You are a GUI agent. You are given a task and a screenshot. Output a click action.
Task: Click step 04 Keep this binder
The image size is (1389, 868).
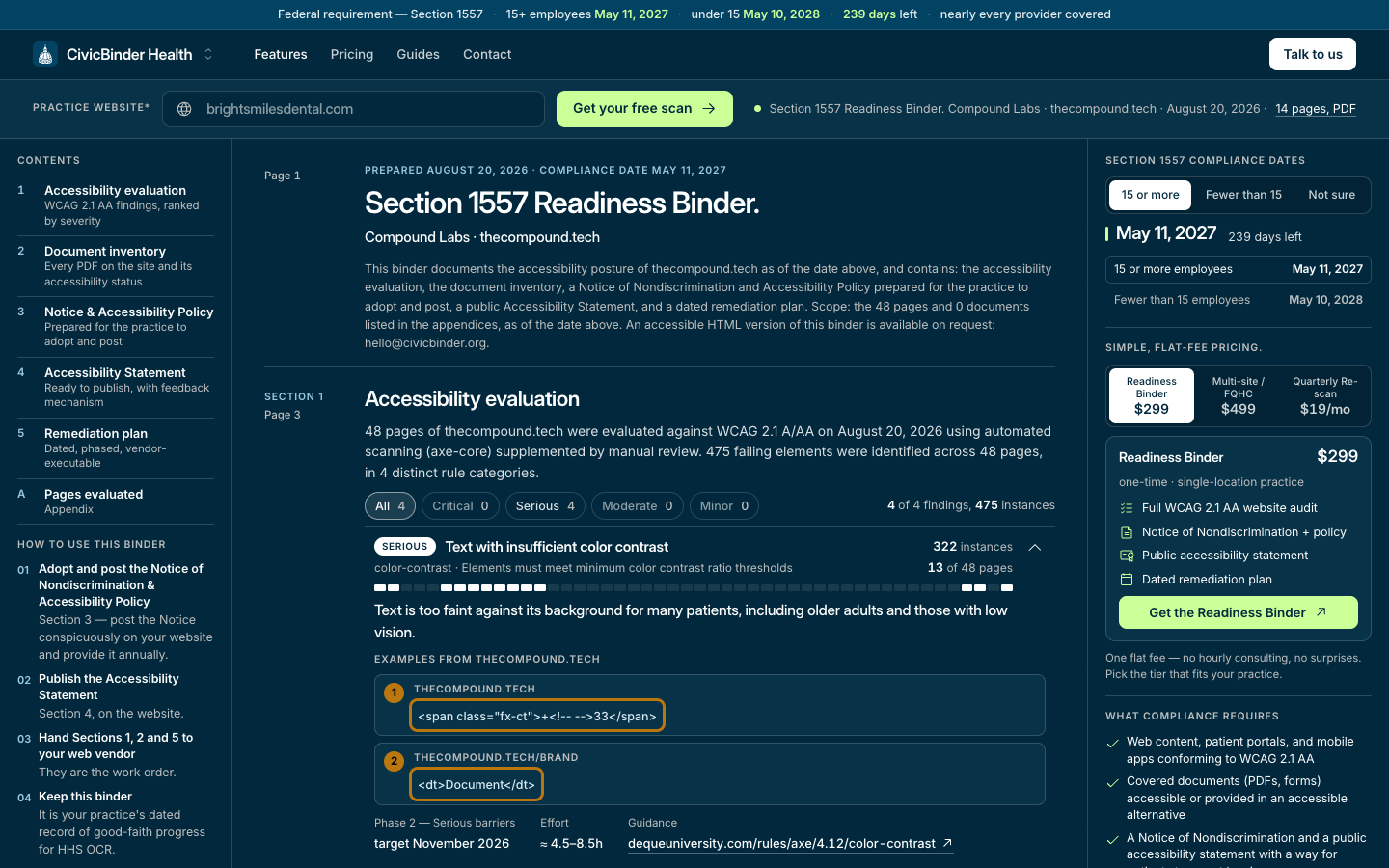click(116, 823)
